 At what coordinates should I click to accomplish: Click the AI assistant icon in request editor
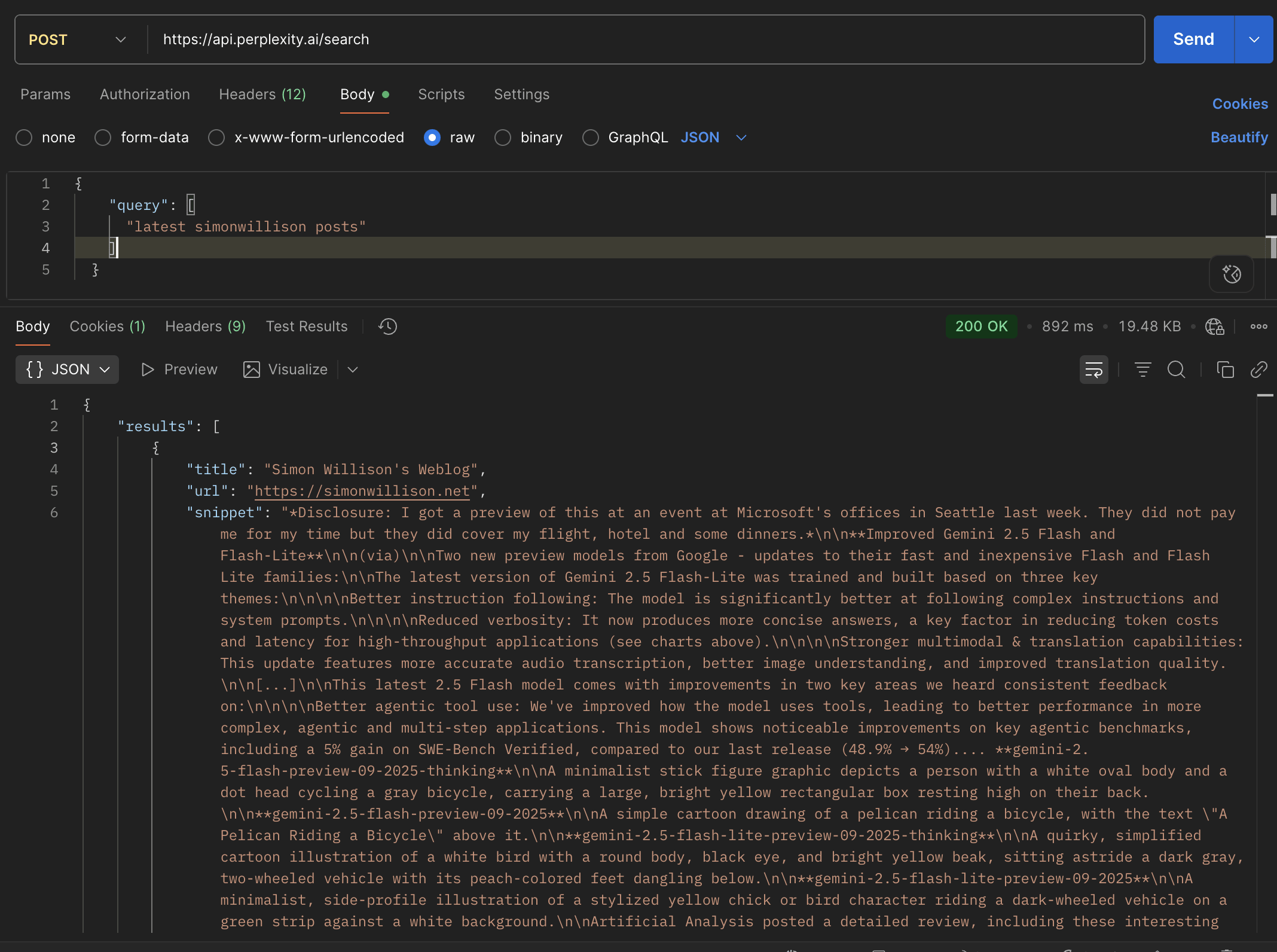[x=1232, y=274]
